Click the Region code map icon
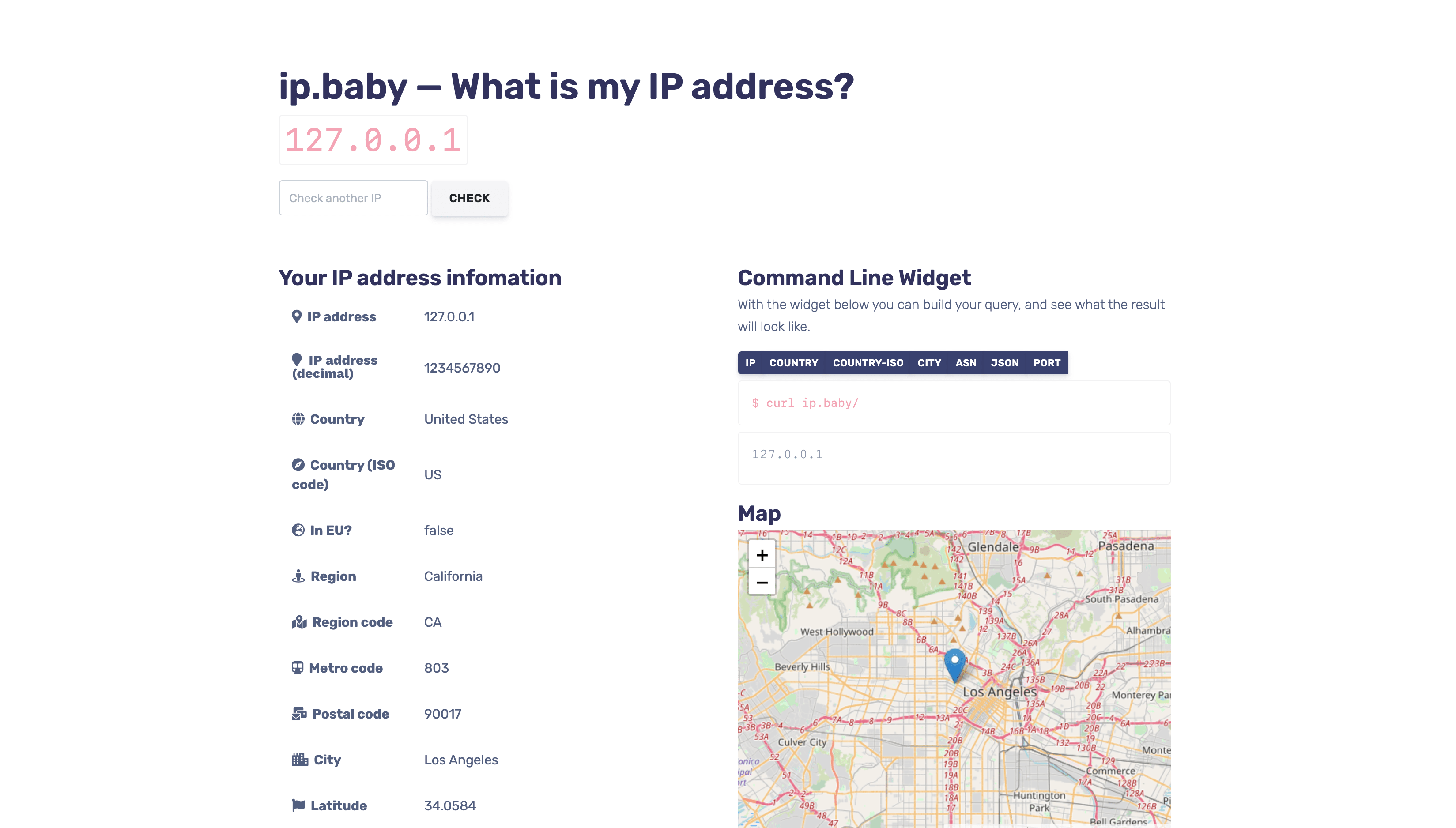The width and height of the screenshot is (1456, 828). click(x=299, y=621)
